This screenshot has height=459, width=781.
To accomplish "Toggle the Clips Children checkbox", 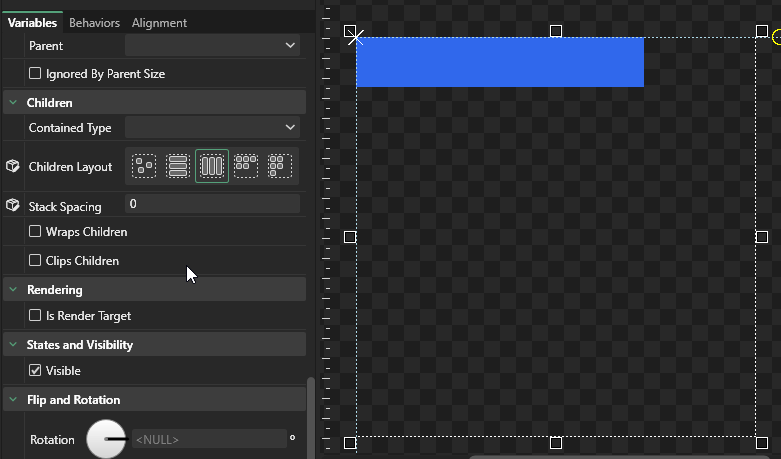I will click(36, 261).
